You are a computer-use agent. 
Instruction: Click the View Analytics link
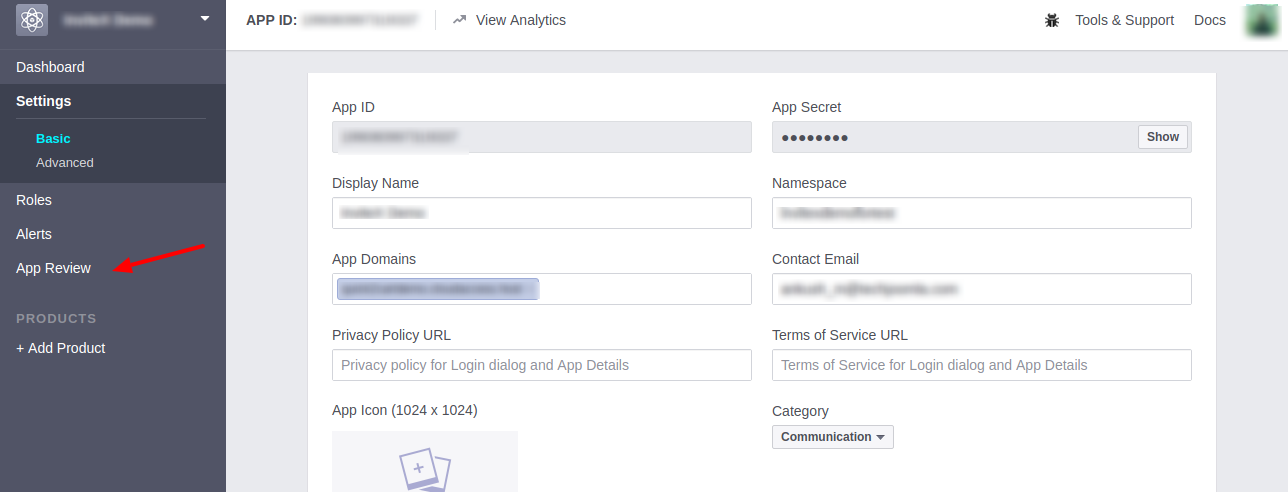coord(520,20)
